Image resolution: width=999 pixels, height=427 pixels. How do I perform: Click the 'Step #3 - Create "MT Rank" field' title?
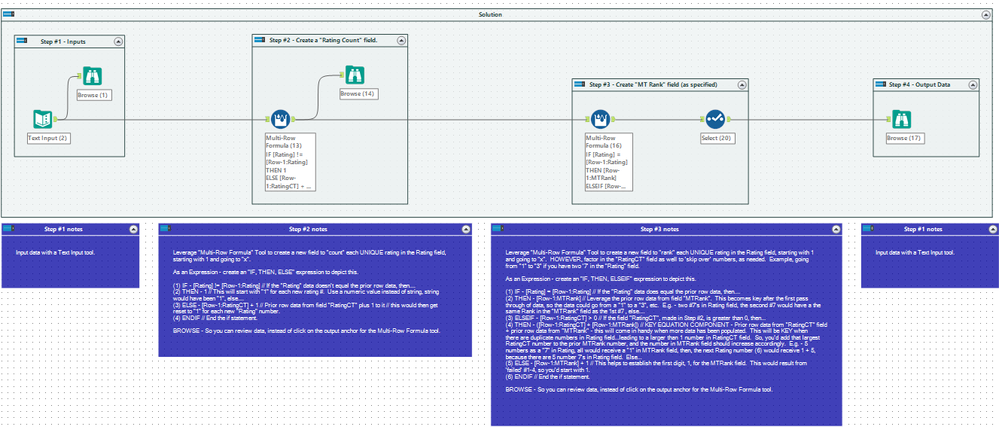(x=653, y=84)
